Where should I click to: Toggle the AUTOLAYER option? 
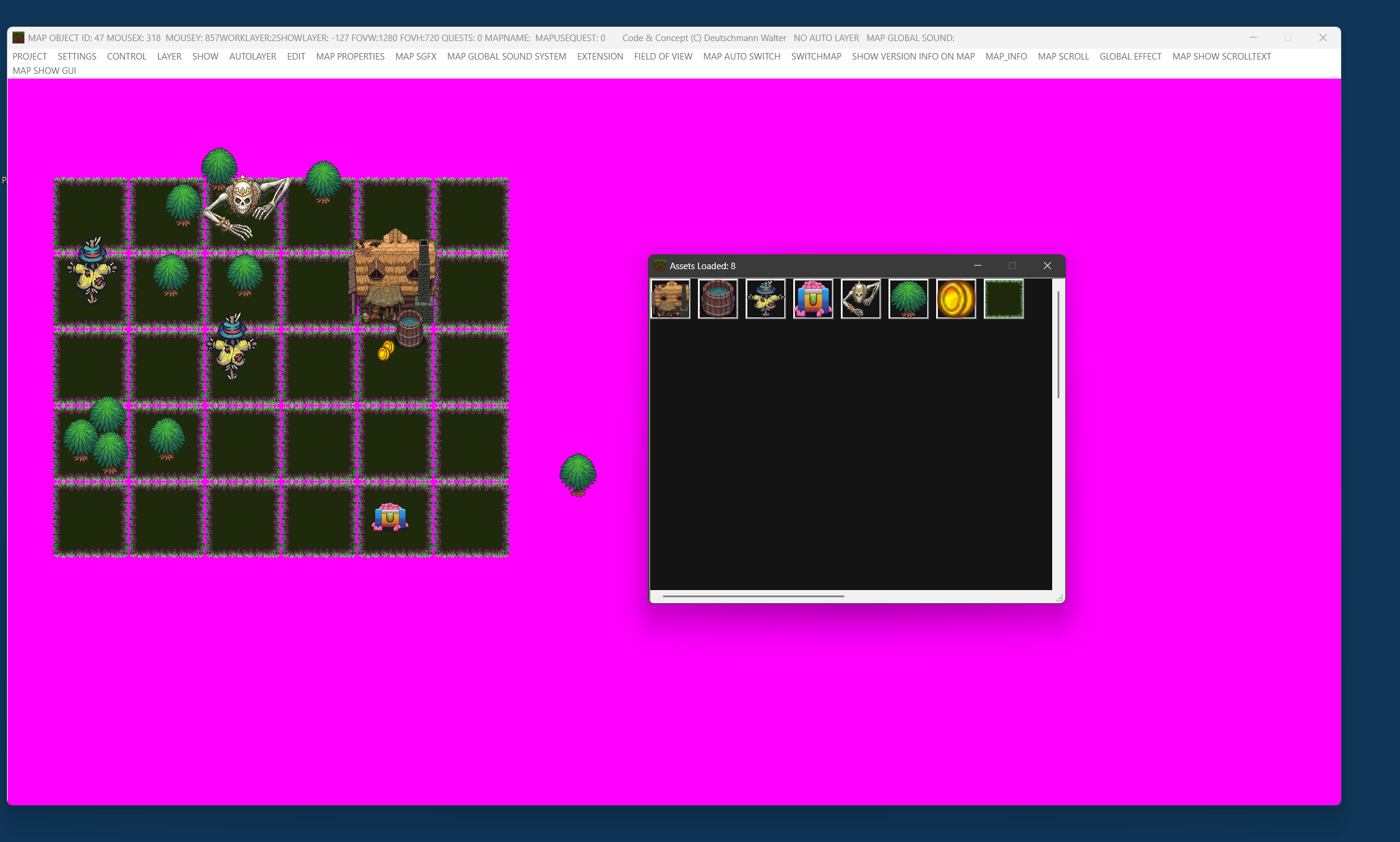click(x=252, y=56)
